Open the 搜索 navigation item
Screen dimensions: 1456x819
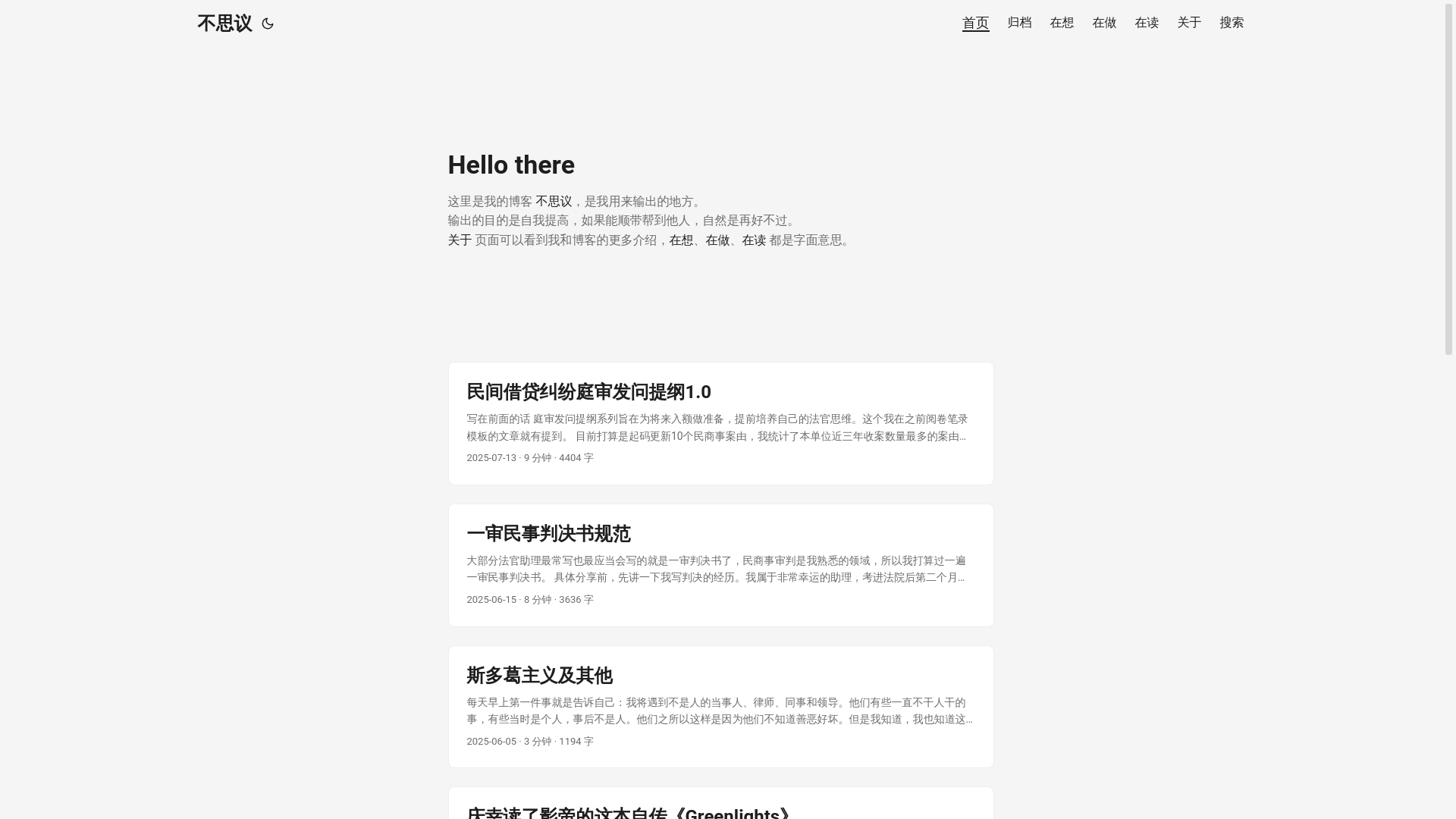tap(1232, 23)
